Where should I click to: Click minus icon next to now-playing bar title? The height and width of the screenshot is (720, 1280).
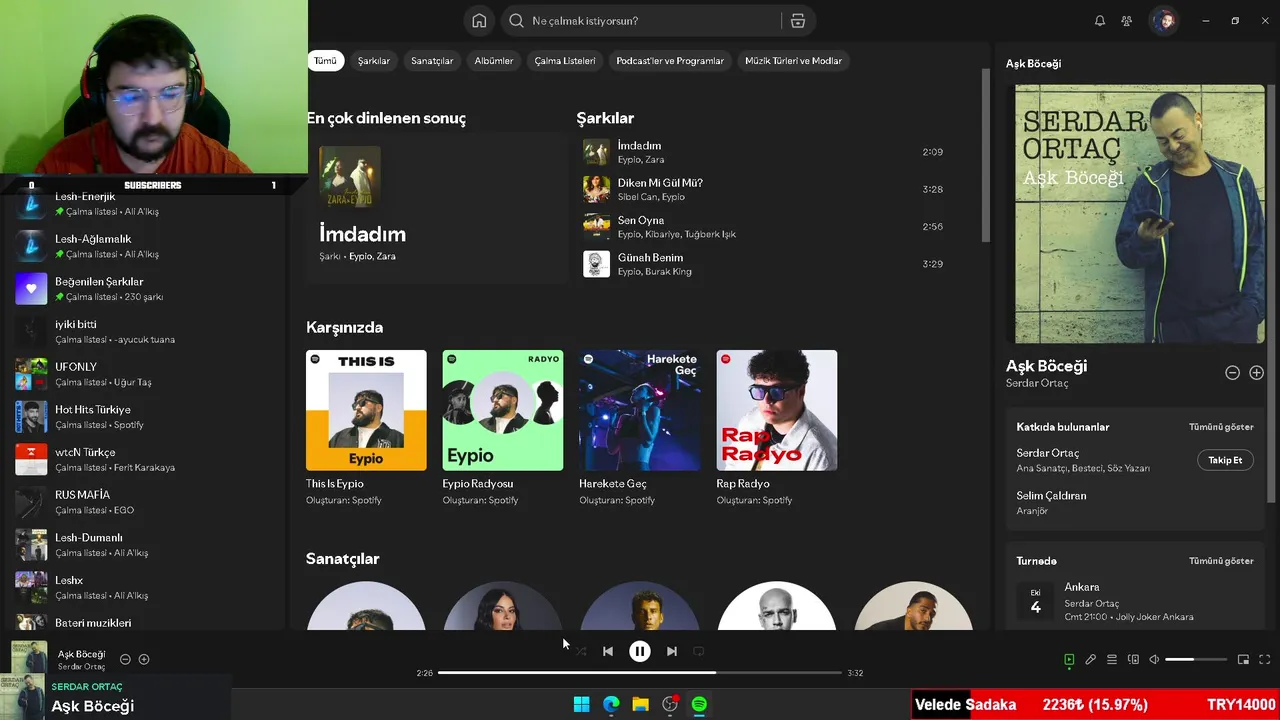125,659
